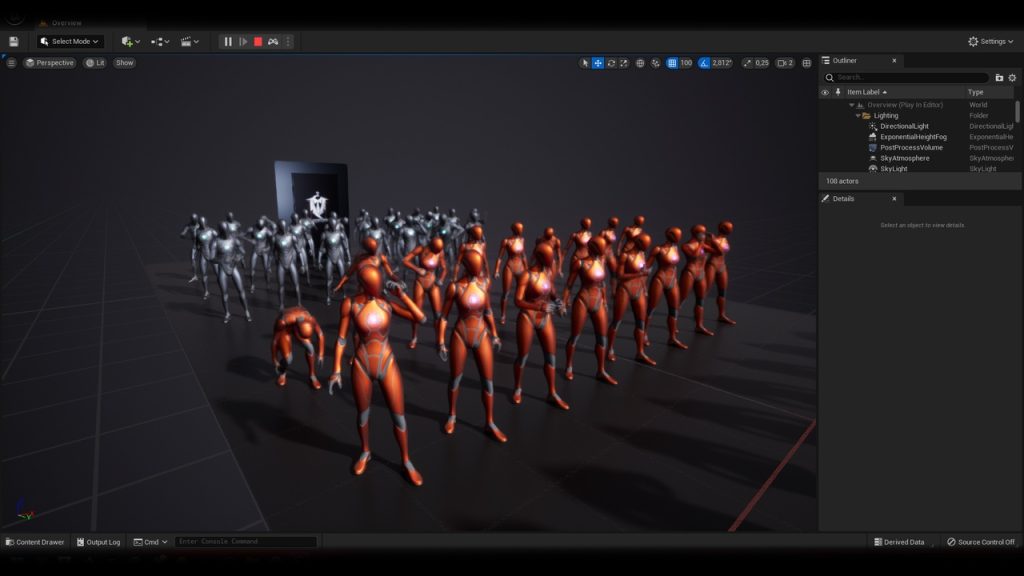Pause the Play In Editor simulation
The height and width of the screenshot is (576, 1024).
(x=228, y=41)
